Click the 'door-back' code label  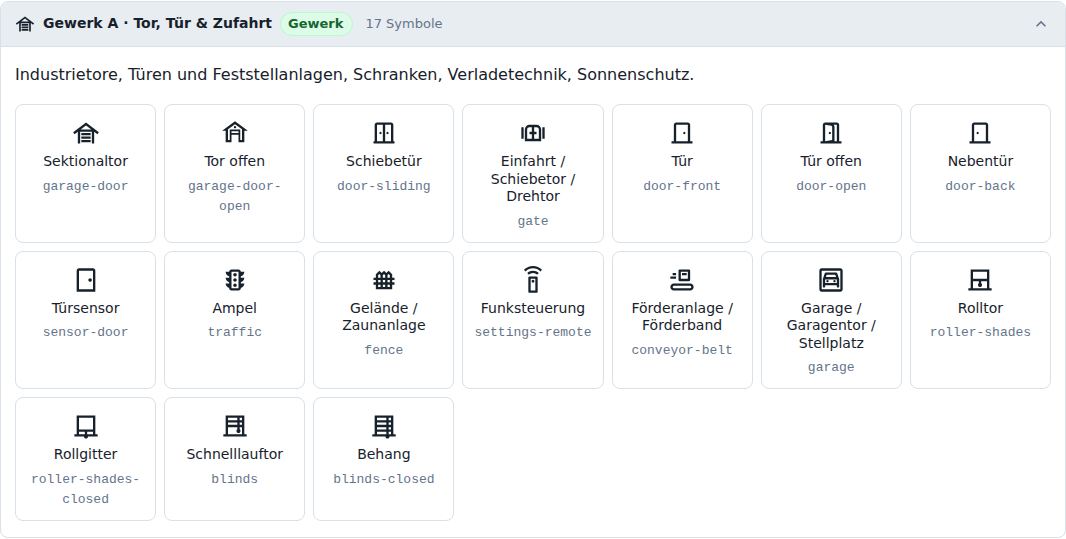(x=980, y=186)
